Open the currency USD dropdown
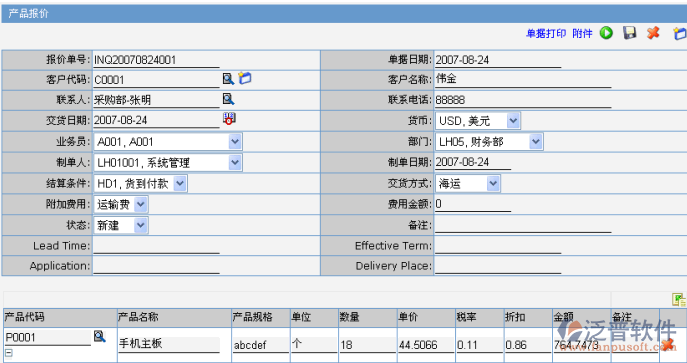The image size is (687, 363). coord(513,120)
